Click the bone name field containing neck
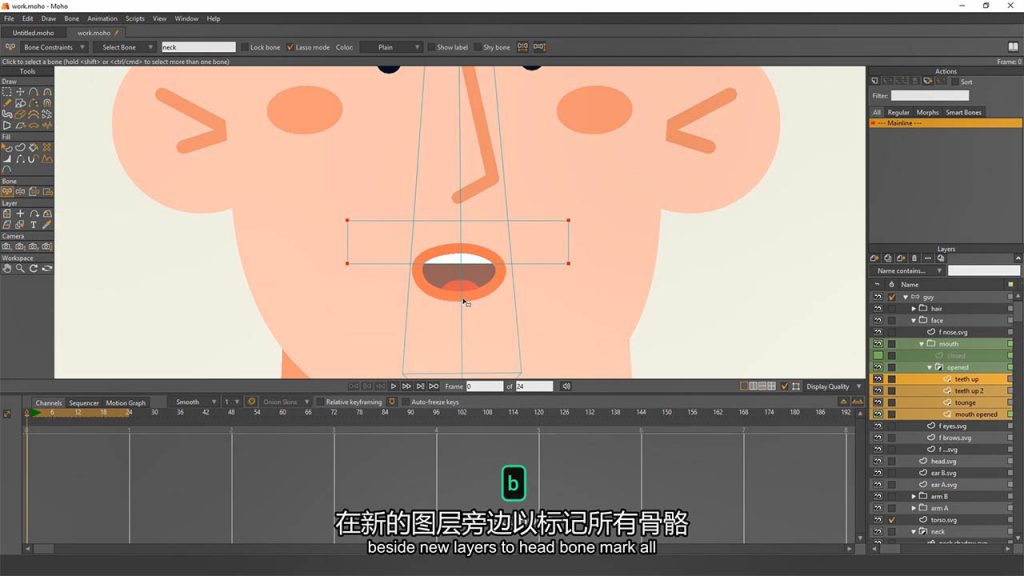The height and width of the screenshot is (576, 1024). point(198,47)
